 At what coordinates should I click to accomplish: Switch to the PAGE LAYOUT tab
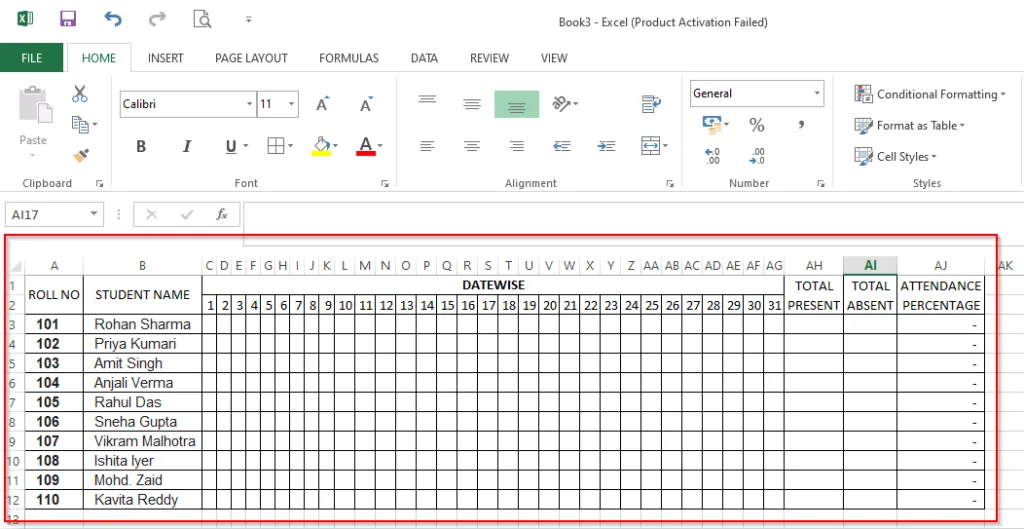pyautogui.click(x=251, y=58)
